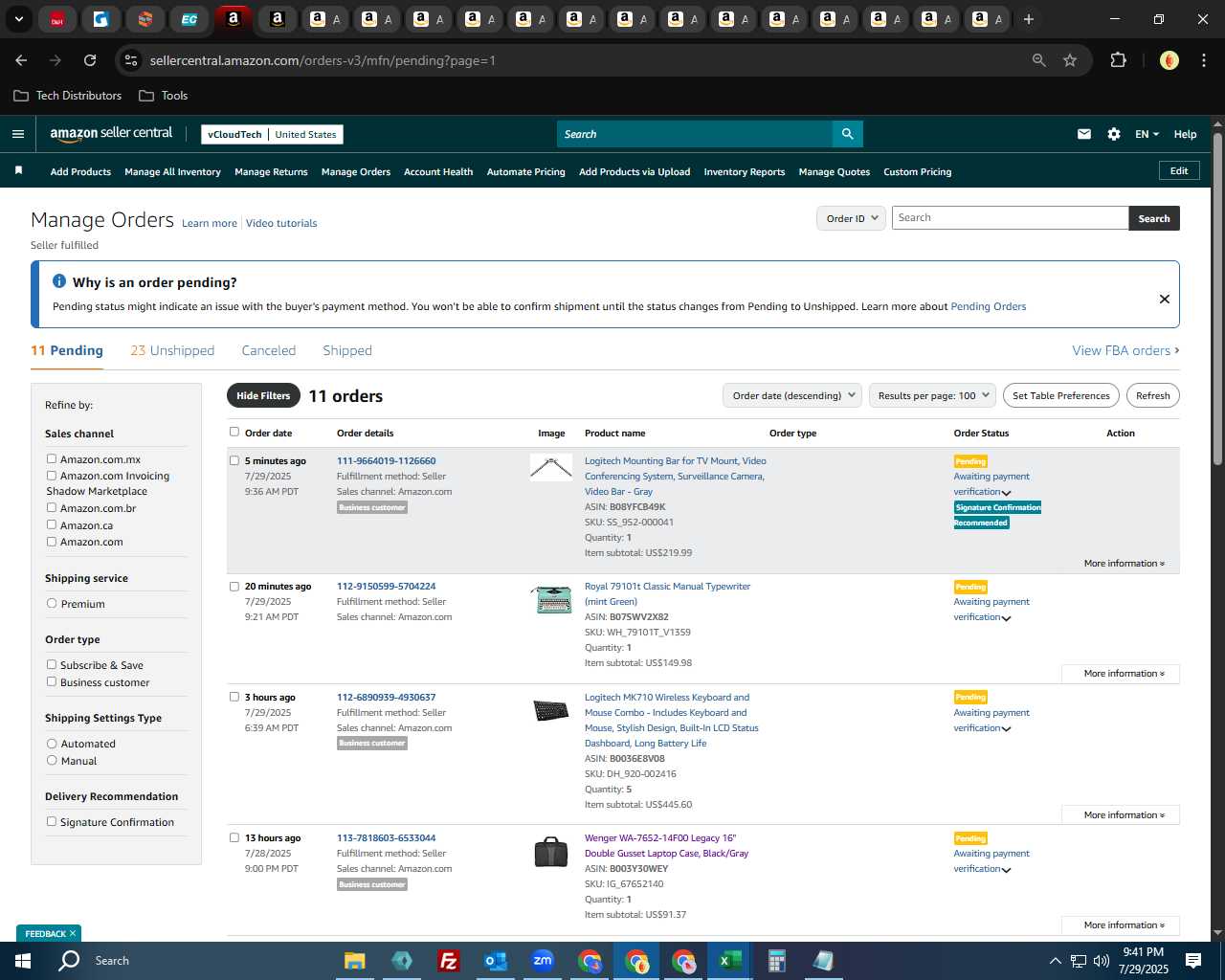Click the browser zoom magnifier icon

pyautogui.click(x=1039, y=60)
